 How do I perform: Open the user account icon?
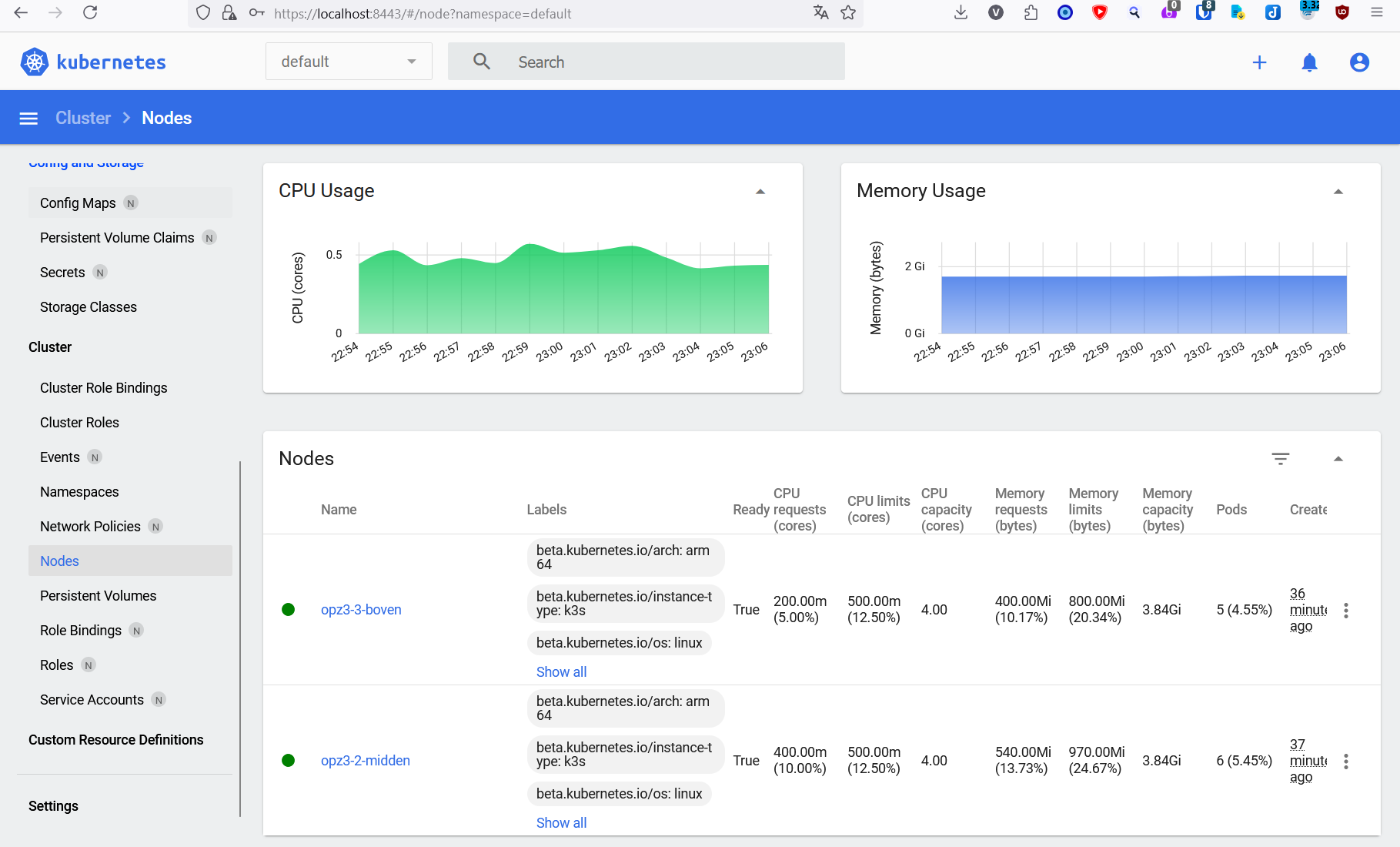1359,62
